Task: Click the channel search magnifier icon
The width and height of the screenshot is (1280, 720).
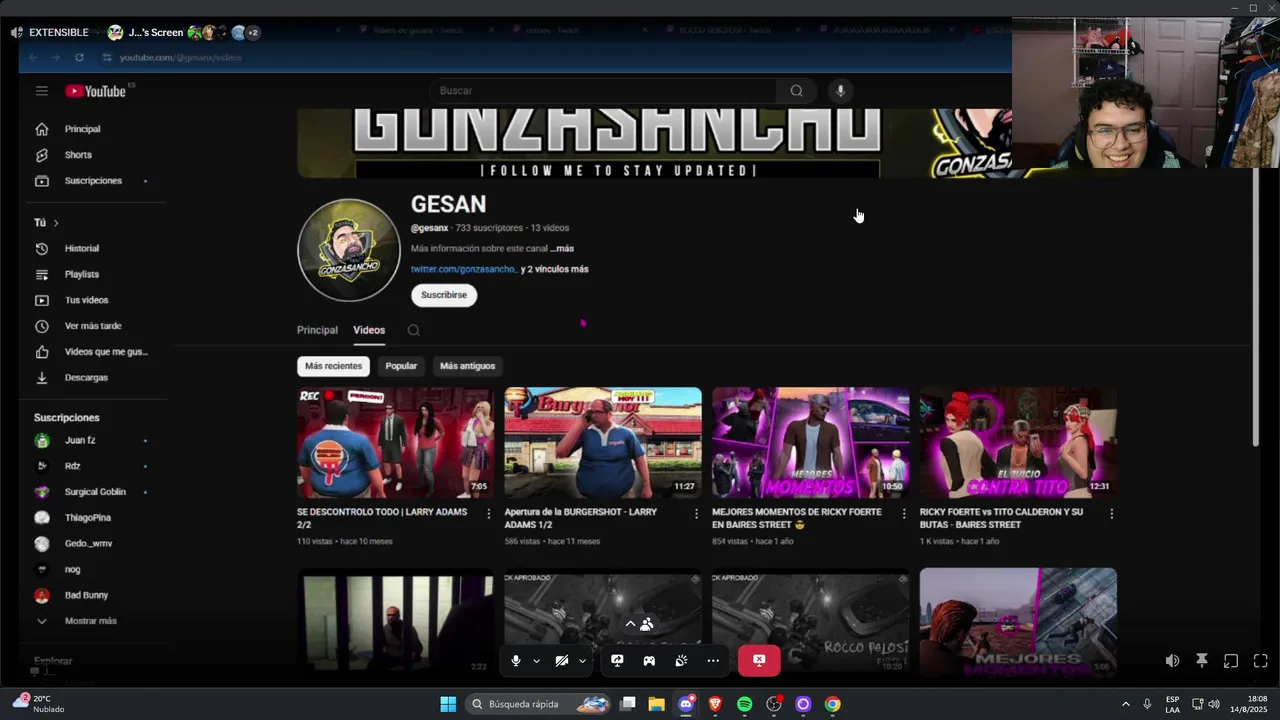Action: point(413,330)
